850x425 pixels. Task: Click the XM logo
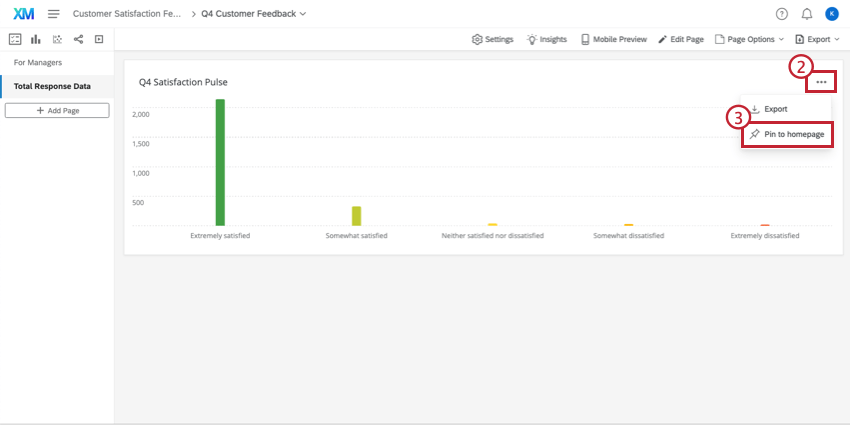point(24,14)
